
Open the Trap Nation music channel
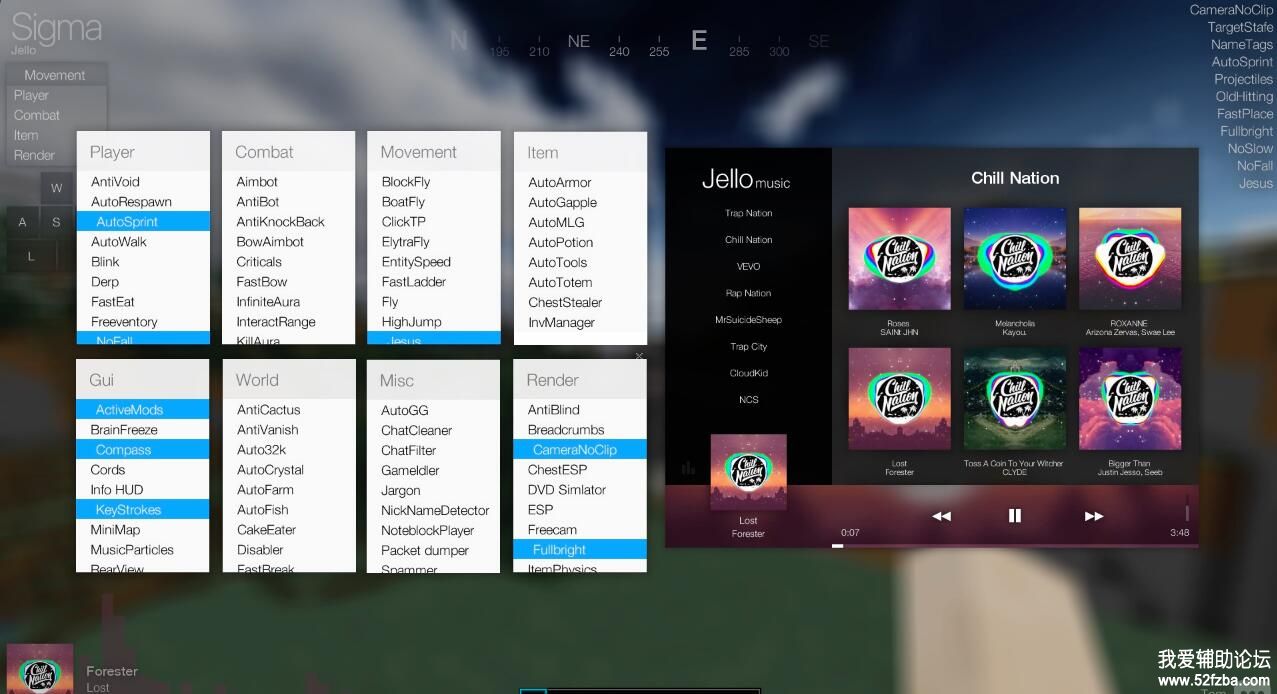(749, 213)
